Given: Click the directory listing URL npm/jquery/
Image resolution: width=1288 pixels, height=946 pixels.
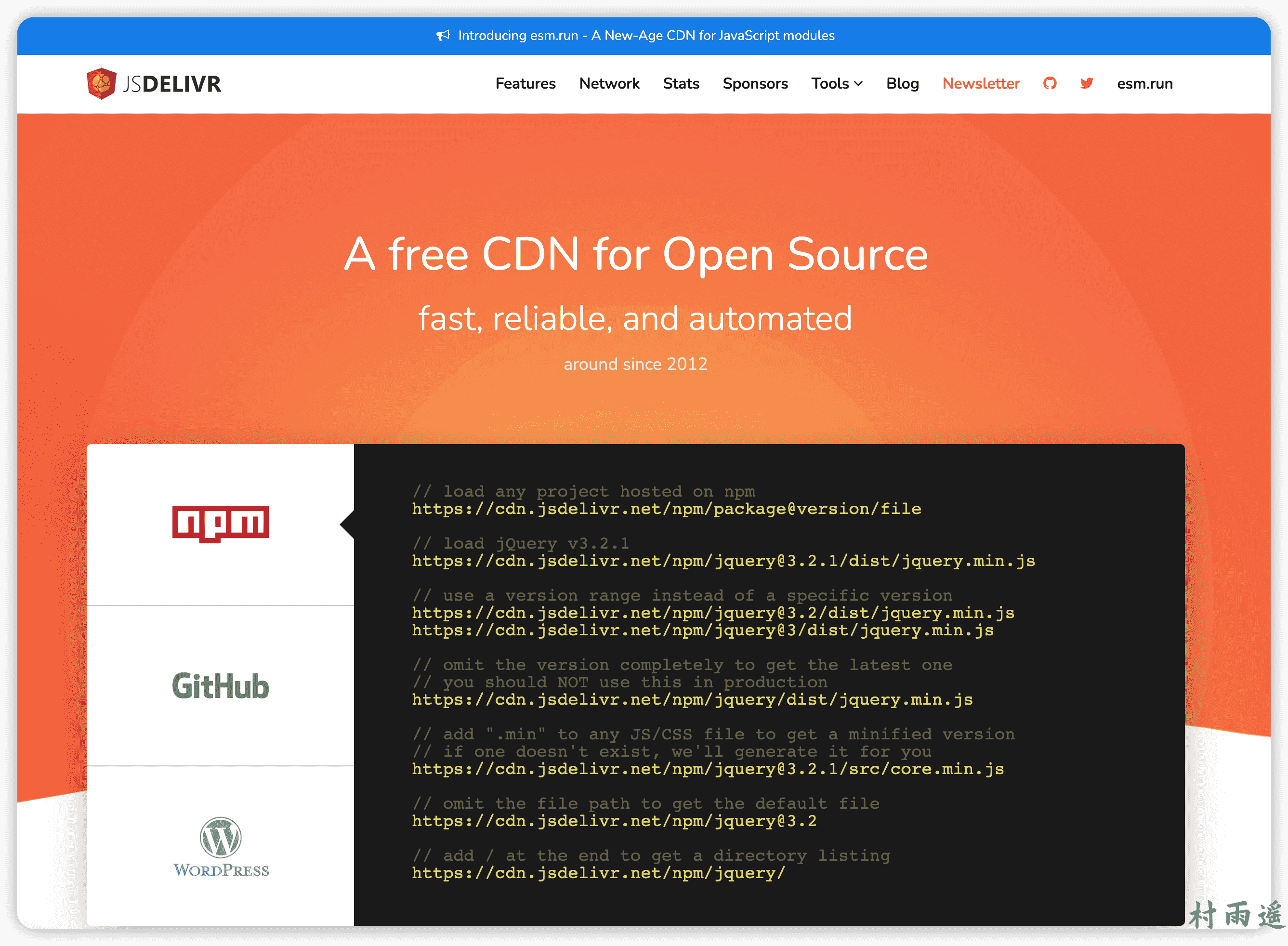Looking at the screenshot, I should (x=598, y=873).
